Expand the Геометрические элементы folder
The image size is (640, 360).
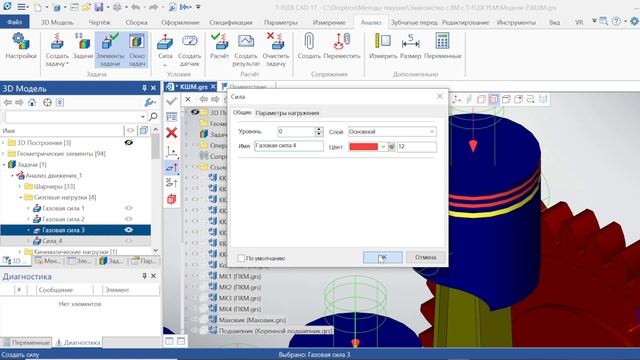click(4, 154)
